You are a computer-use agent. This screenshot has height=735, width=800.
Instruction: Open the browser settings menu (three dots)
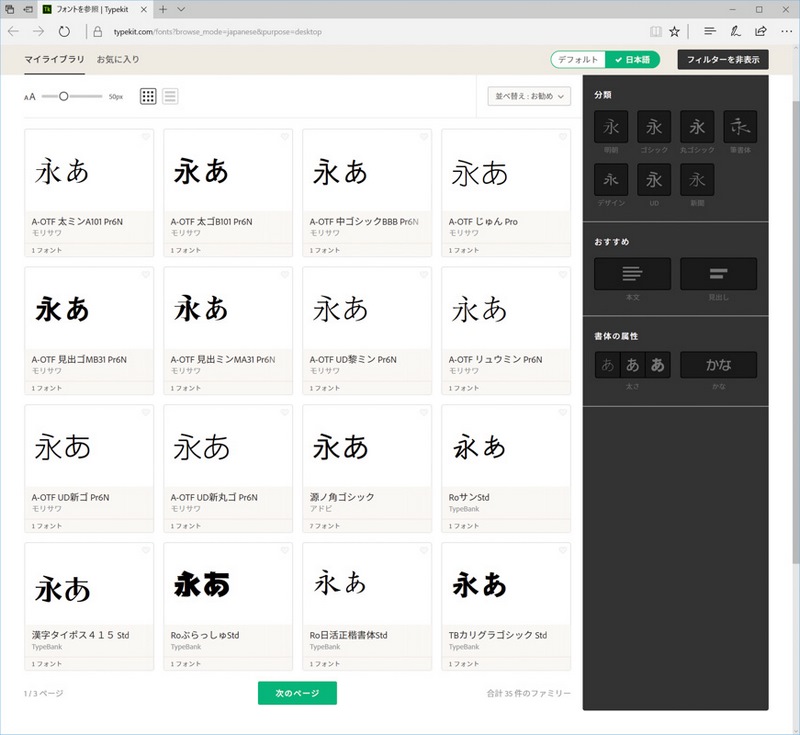point(787,31)
